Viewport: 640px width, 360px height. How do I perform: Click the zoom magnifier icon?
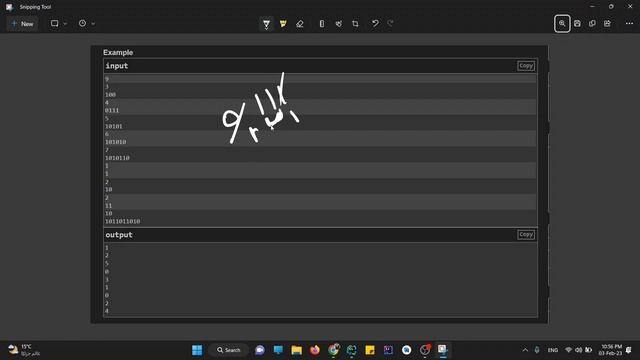pos(562,24)
